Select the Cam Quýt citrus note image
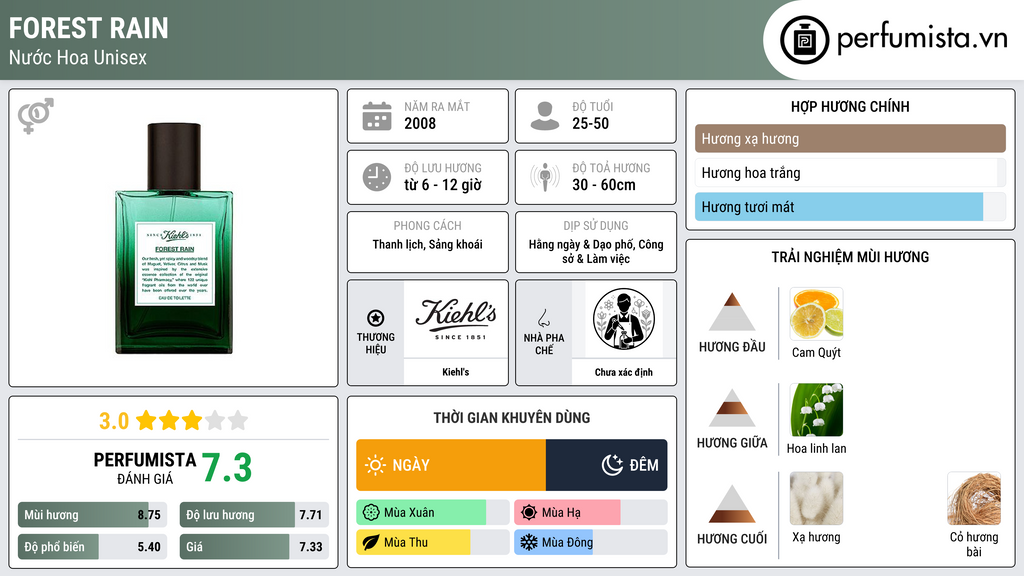The image size is (1024, 576). coord(816,314)
